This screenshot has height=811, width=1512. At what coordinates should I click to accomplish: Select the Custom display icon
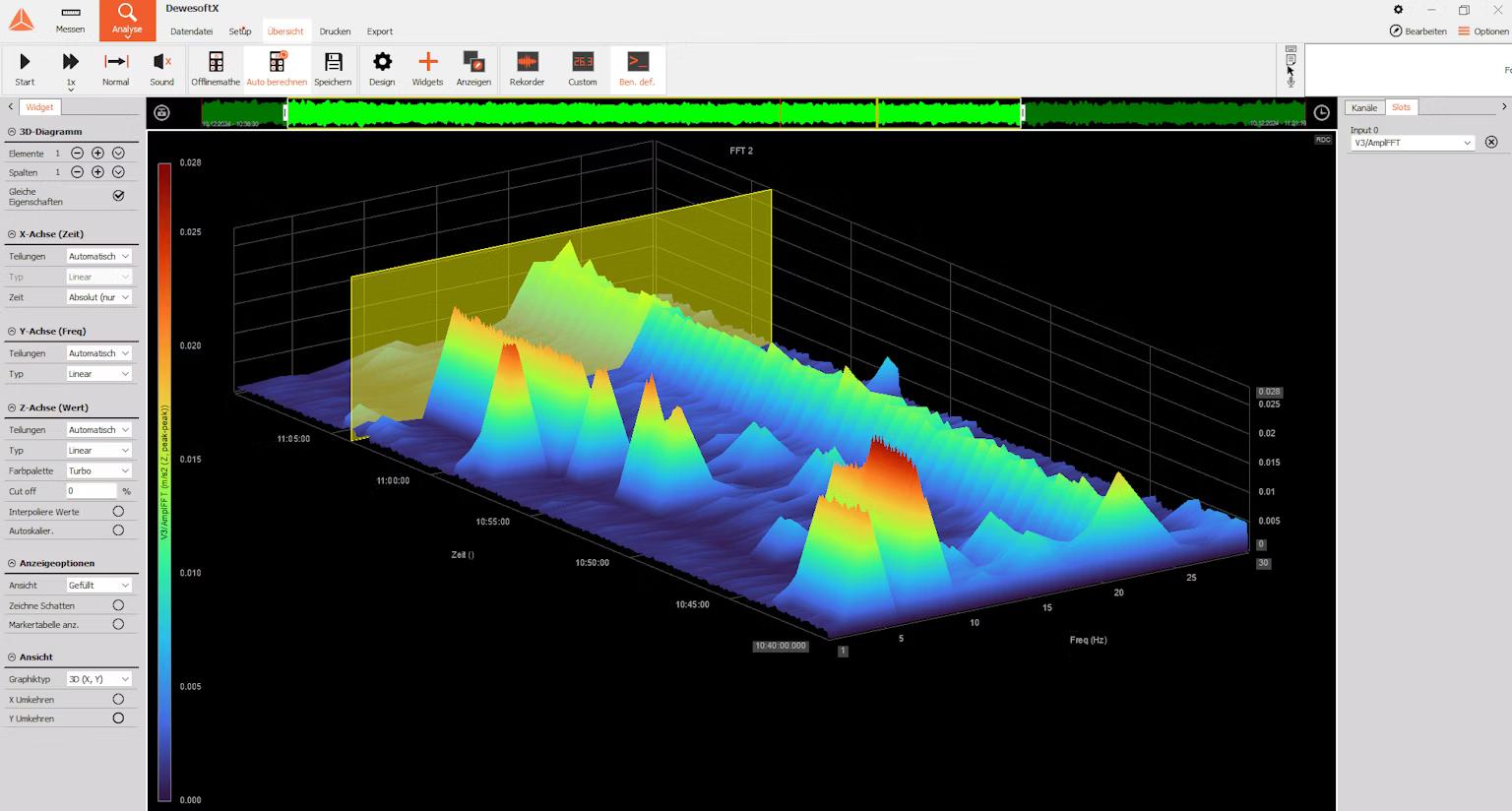click(582, 66)
